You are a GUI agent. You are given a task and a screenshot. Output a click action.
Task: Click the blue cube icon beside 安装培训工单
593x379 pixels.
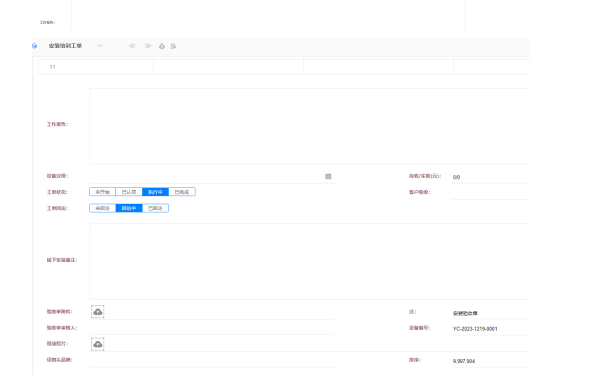(34, 46)
